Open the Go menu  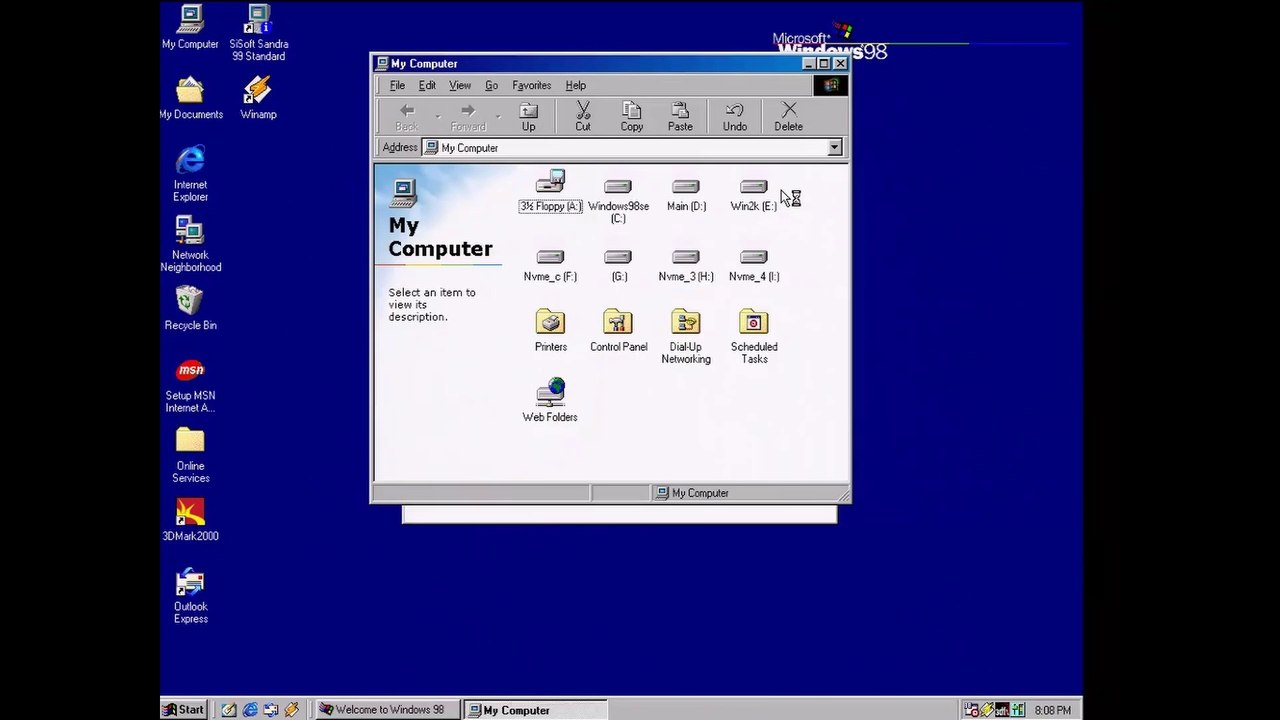(x=491, y=85)
